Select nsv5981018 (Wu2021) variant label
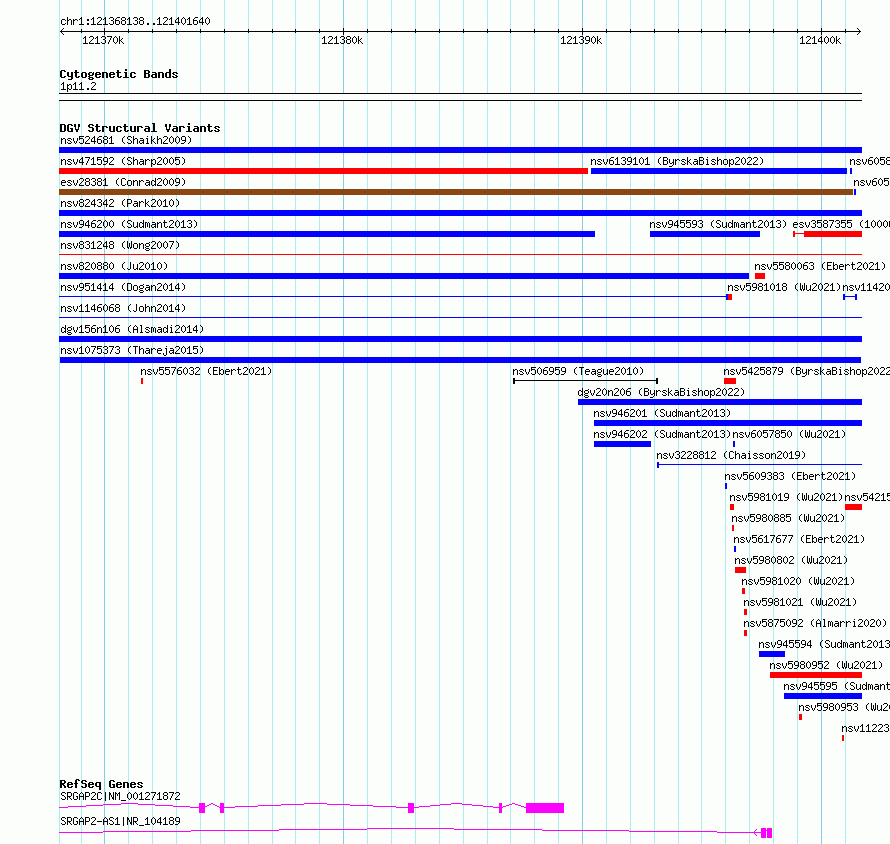Image resolution: width=890 pixels, height=844 pixels. point(784,287)
